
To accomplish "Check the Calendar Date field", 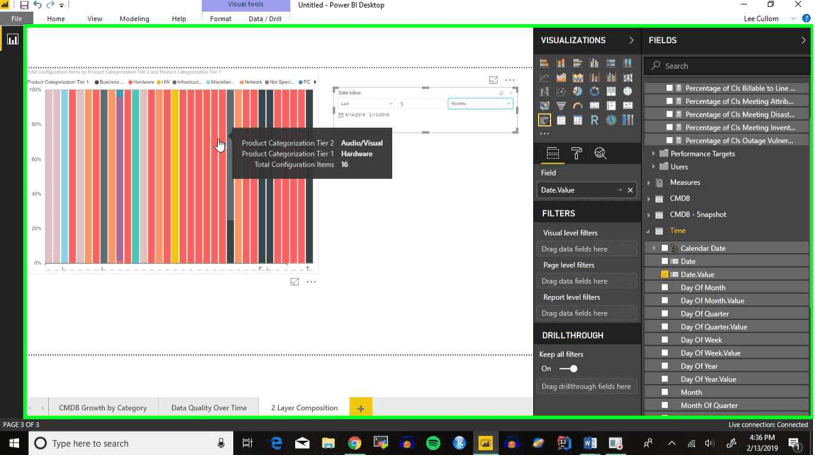I will click(x=665, y=249).
